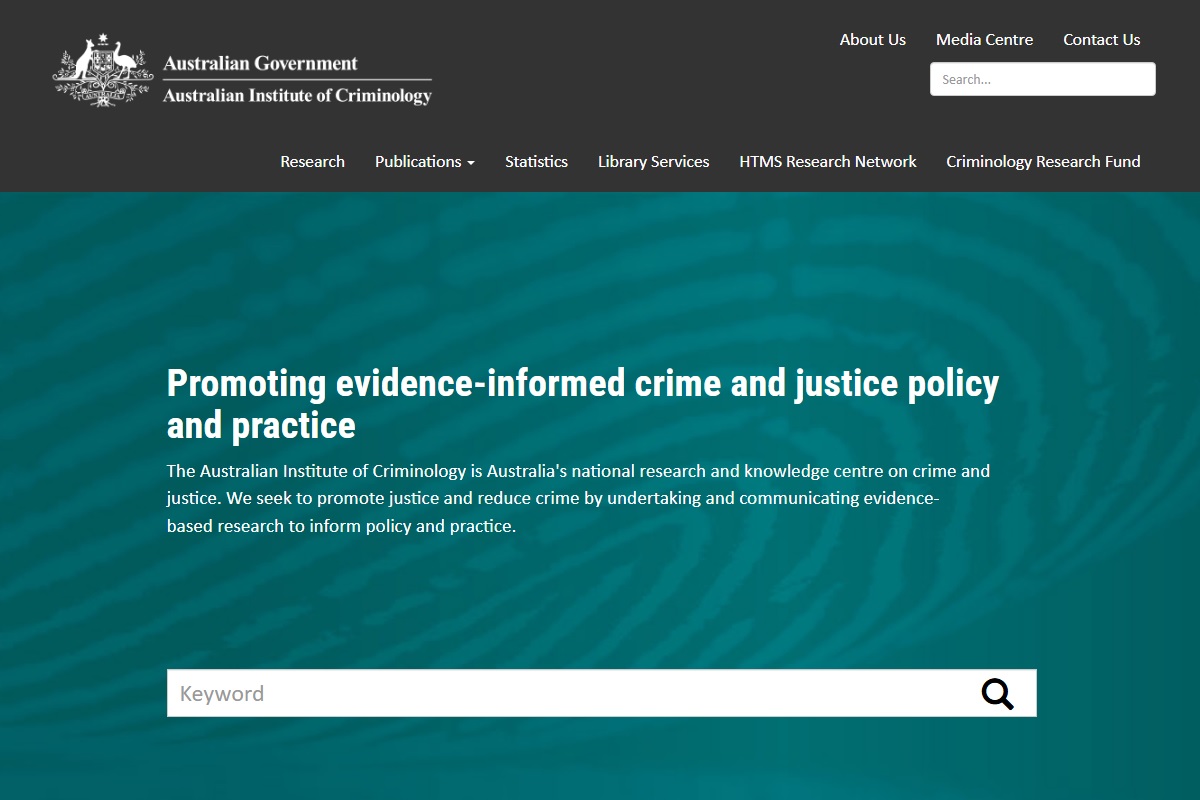Screen dimensions: 1200x800
Task: Click the institute description paragraph text
Action: point(578,498)
